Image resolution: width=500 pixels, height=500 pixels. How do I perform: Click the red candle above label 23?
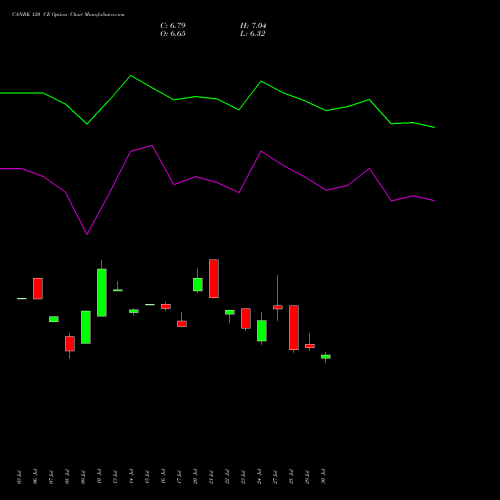[x=246, y=318]
